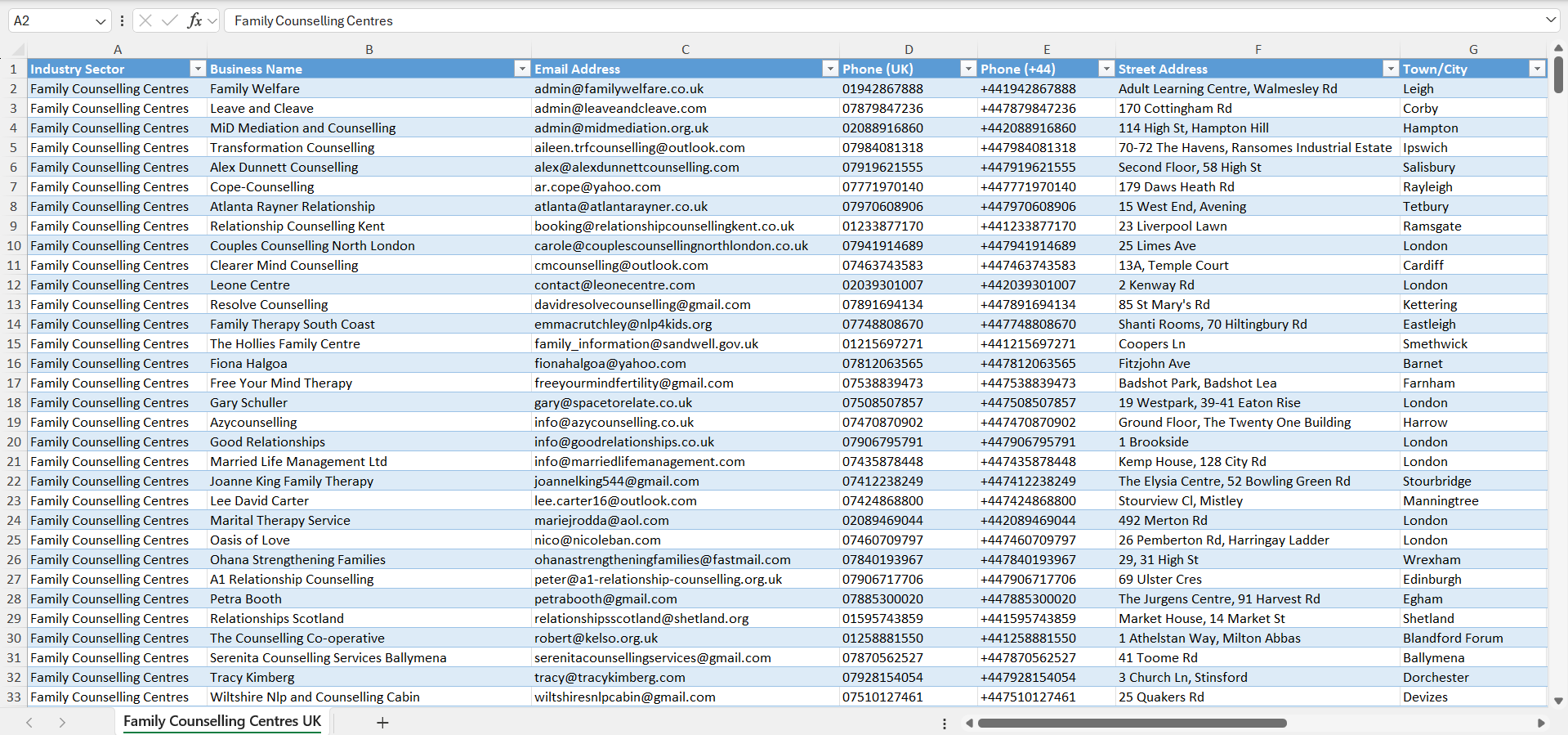Select city cell Eastleigh
The height and width of the screenshot is (735, 1568).
point(1473,324)
